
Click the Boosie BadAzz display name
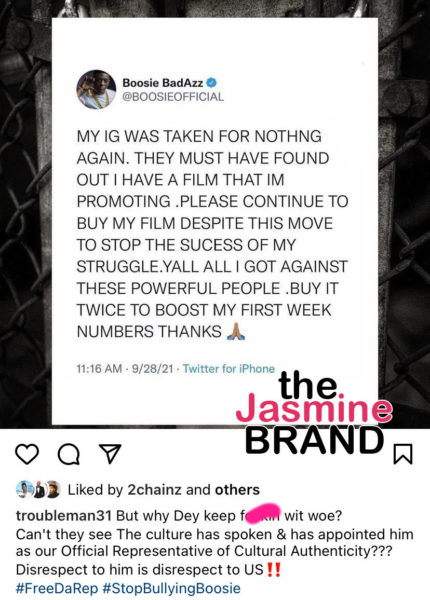163,82
